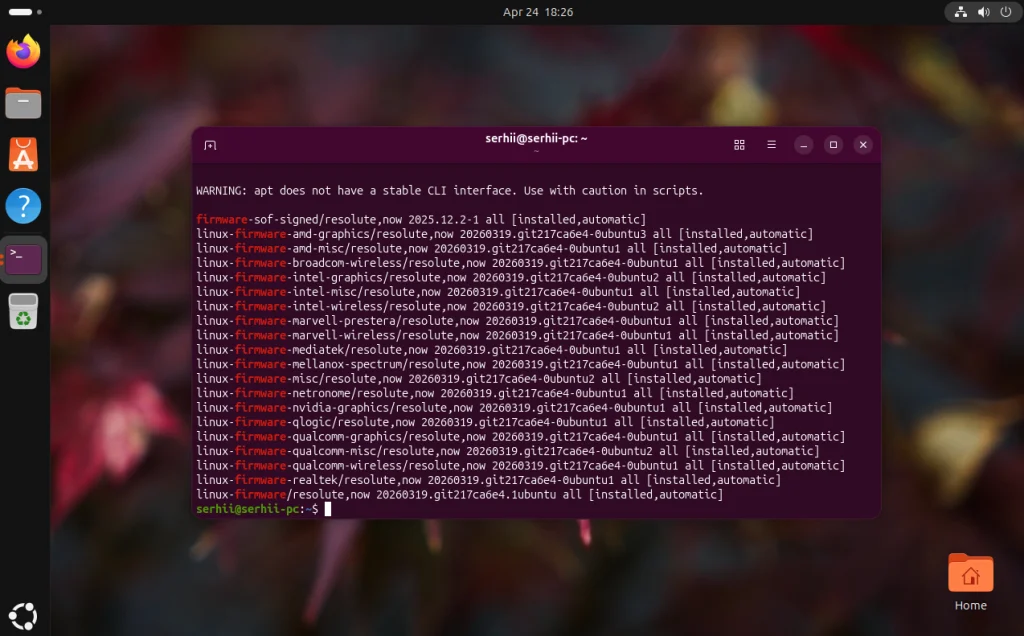Click the linux-firmware-intel-misc line

click(498, 292)
